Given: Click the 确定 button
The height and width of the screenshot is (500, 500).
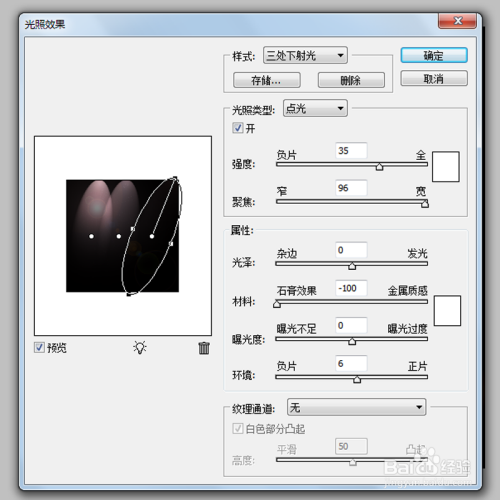Looking at the screenshot, I should tap(434, 55).
